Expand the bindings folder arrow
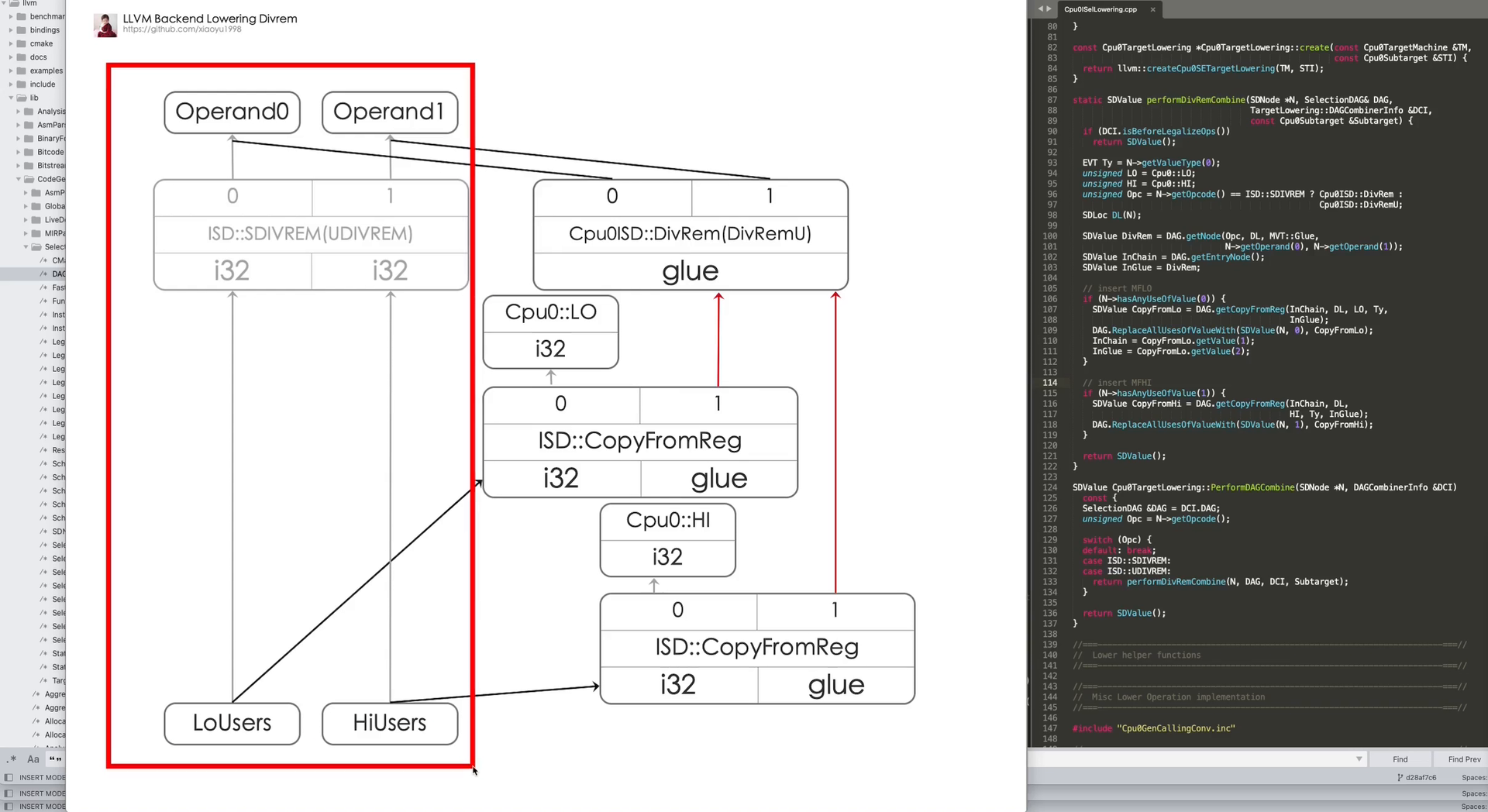1488x812 pixels. point(11,30)
